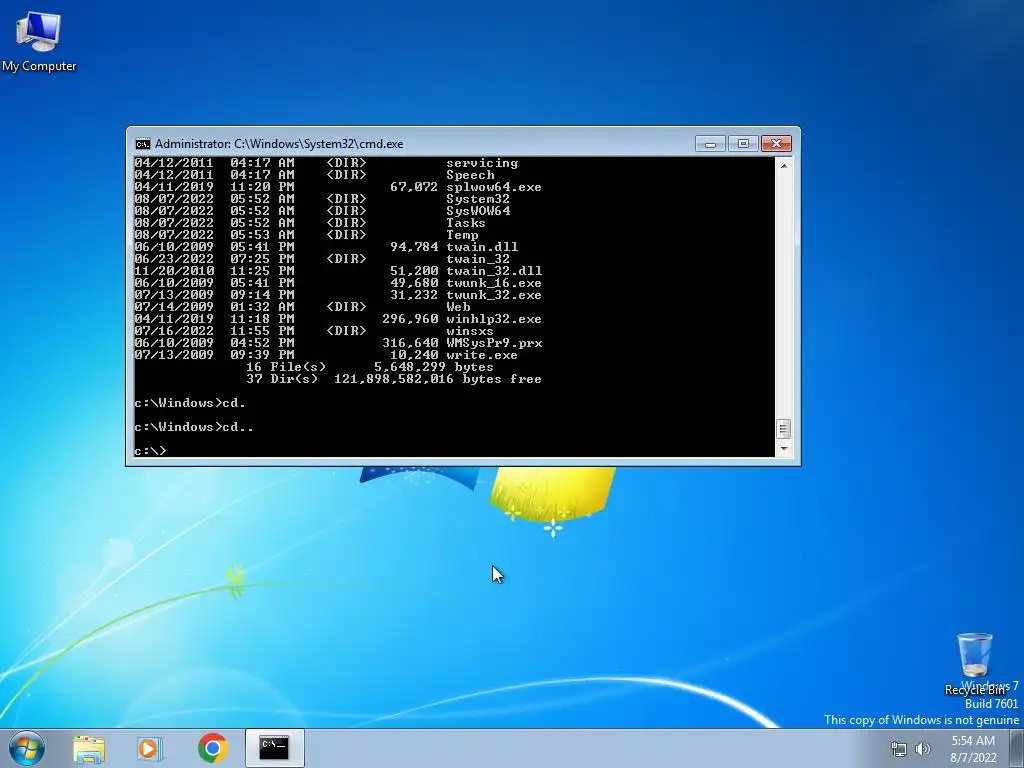Click the c:\> prompt line
Image resolution: width=1024 pixels, height=768 pixels.
150,451
